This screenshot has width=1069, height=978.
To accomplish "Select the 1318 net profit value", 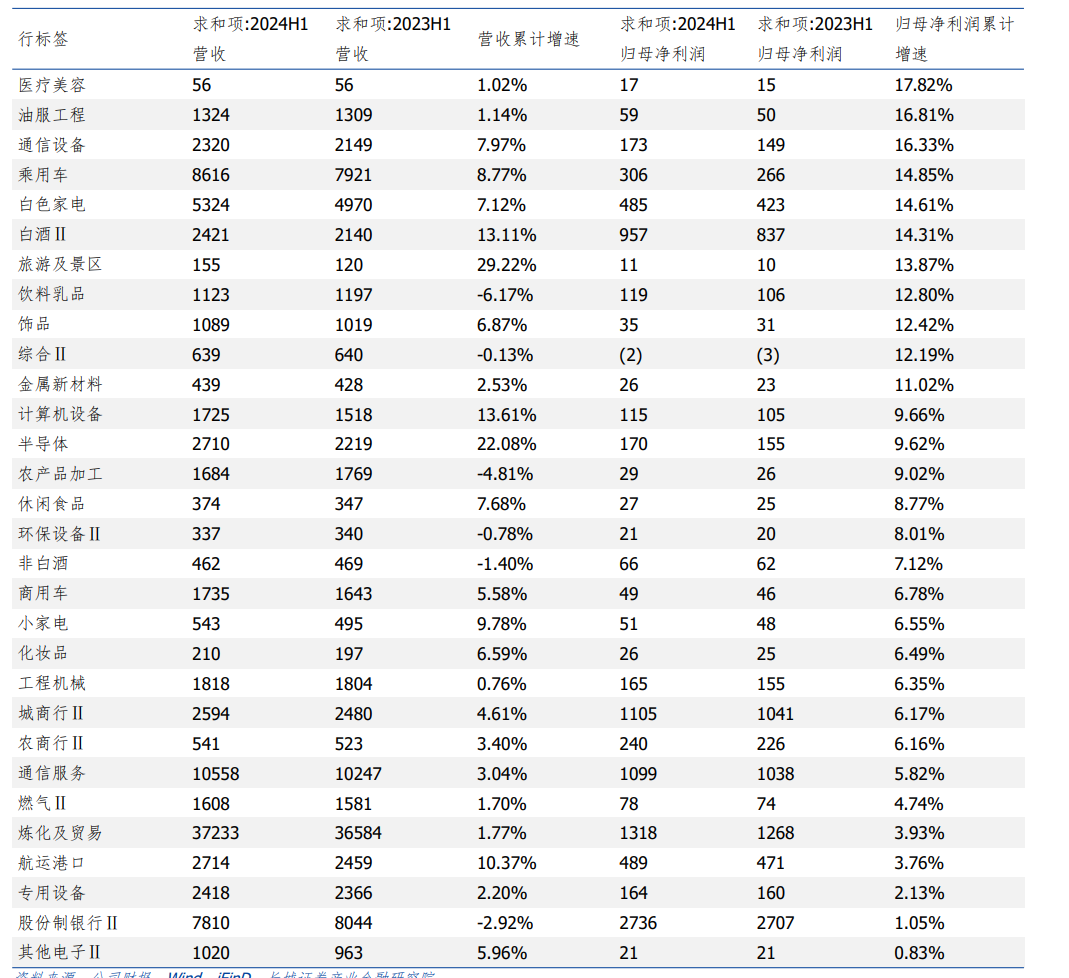I will tap(638, 833).
